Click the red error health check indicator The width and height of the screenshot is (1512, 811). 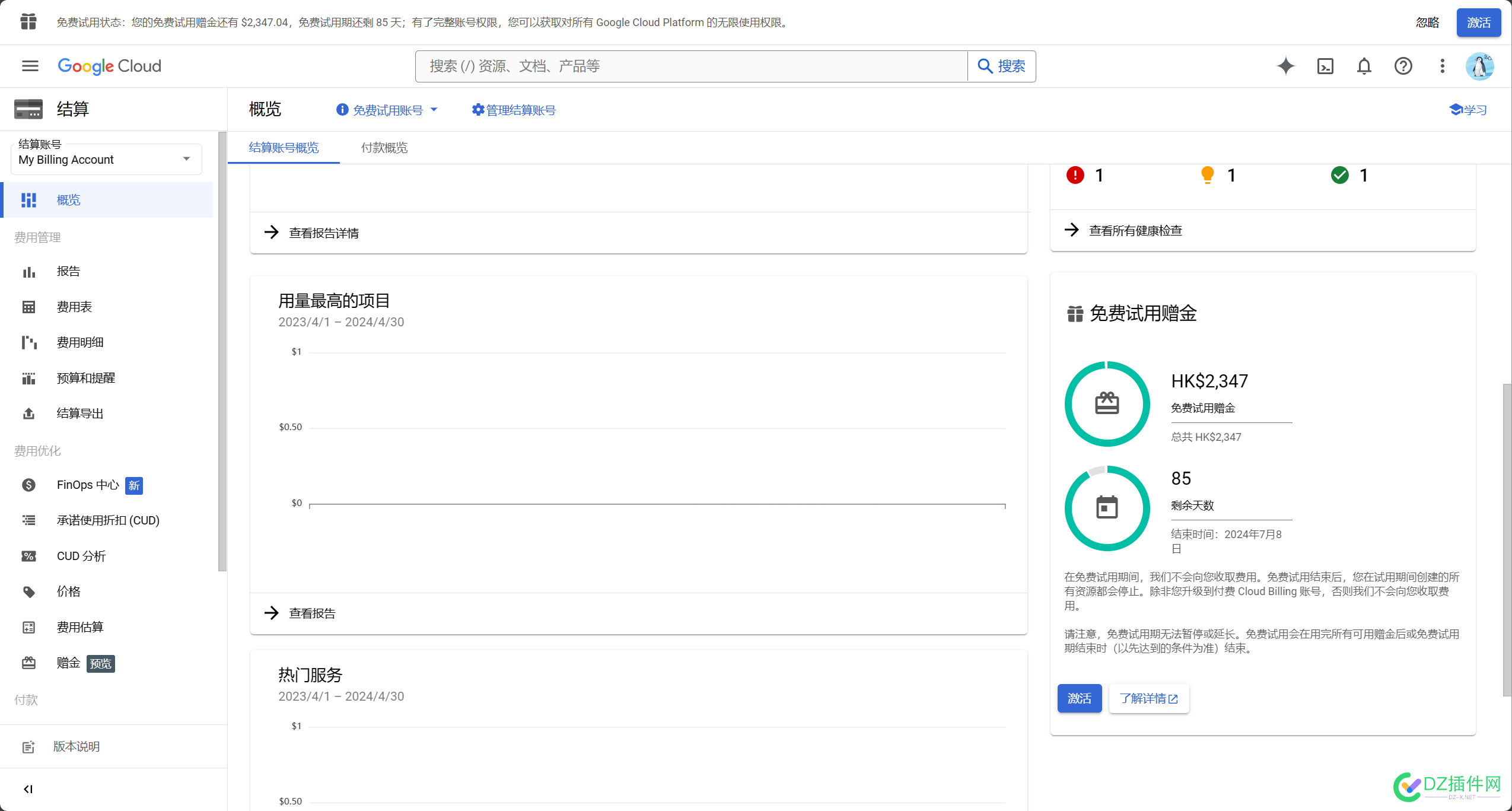1075,176
